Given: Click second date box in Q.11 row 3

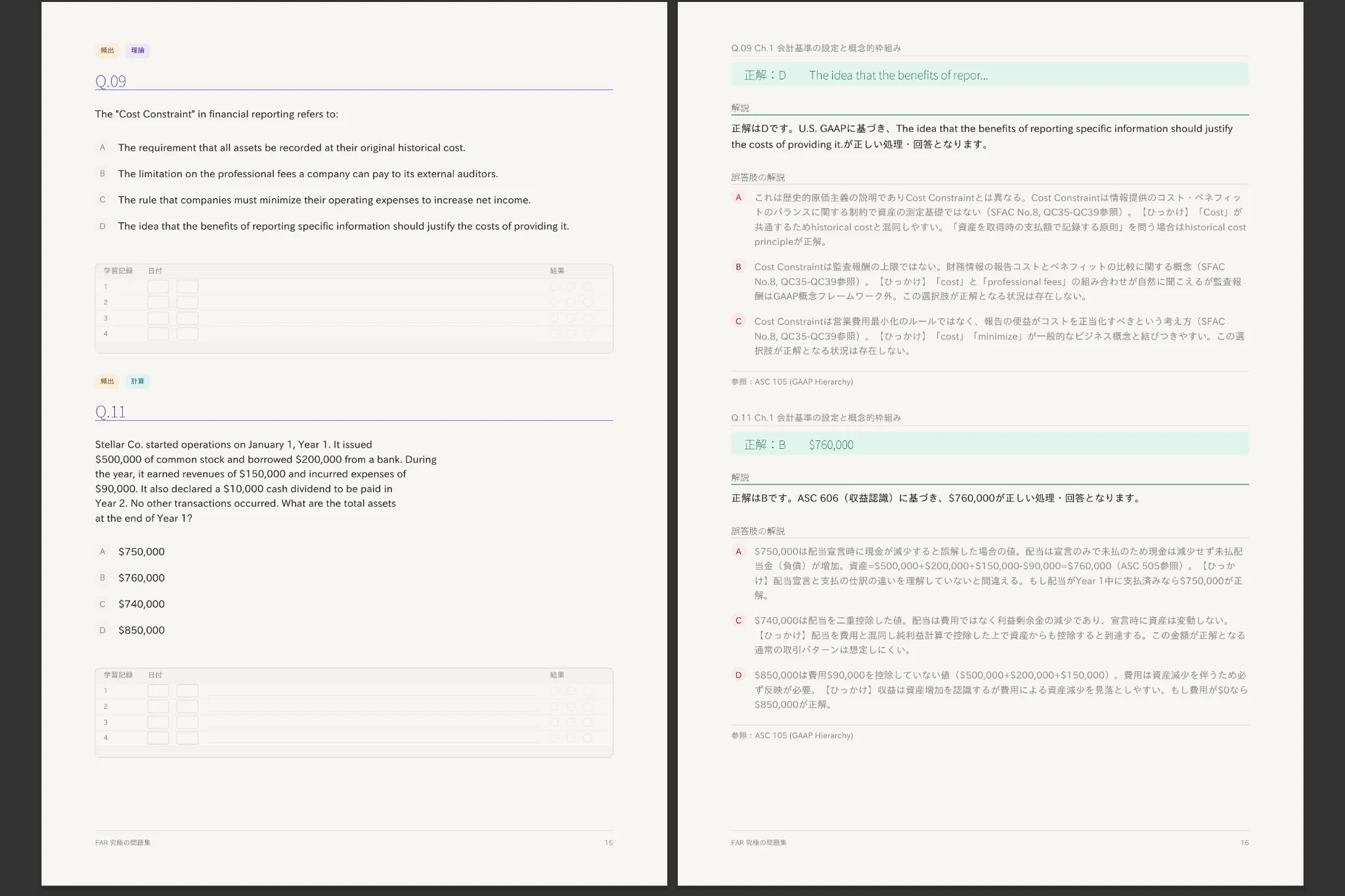Looking at the screenshot, I should [x=187, y=723].
